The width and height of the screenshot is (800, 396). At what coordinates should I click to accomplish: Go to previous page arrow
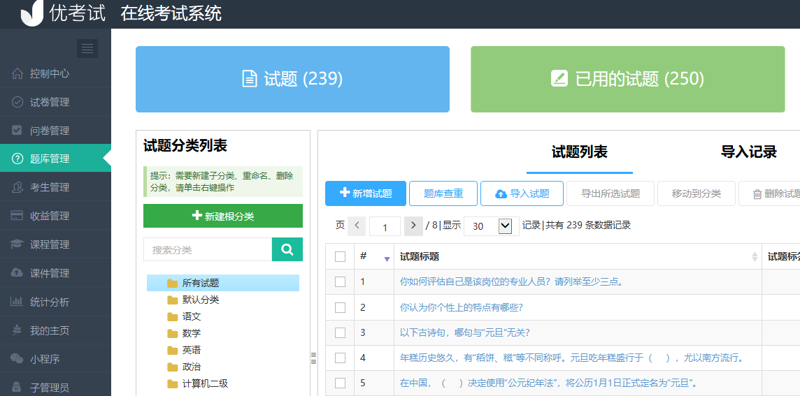coord(357,226)
